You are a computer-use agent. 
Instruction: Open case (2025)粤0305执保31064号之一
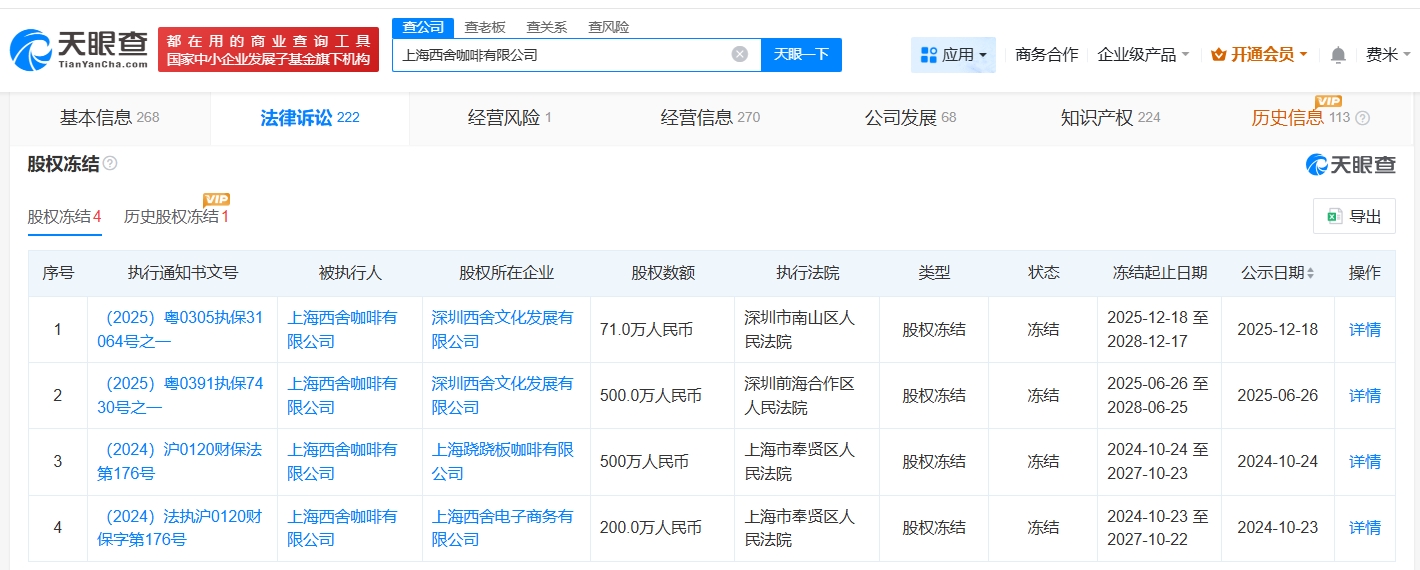point(180,329)
